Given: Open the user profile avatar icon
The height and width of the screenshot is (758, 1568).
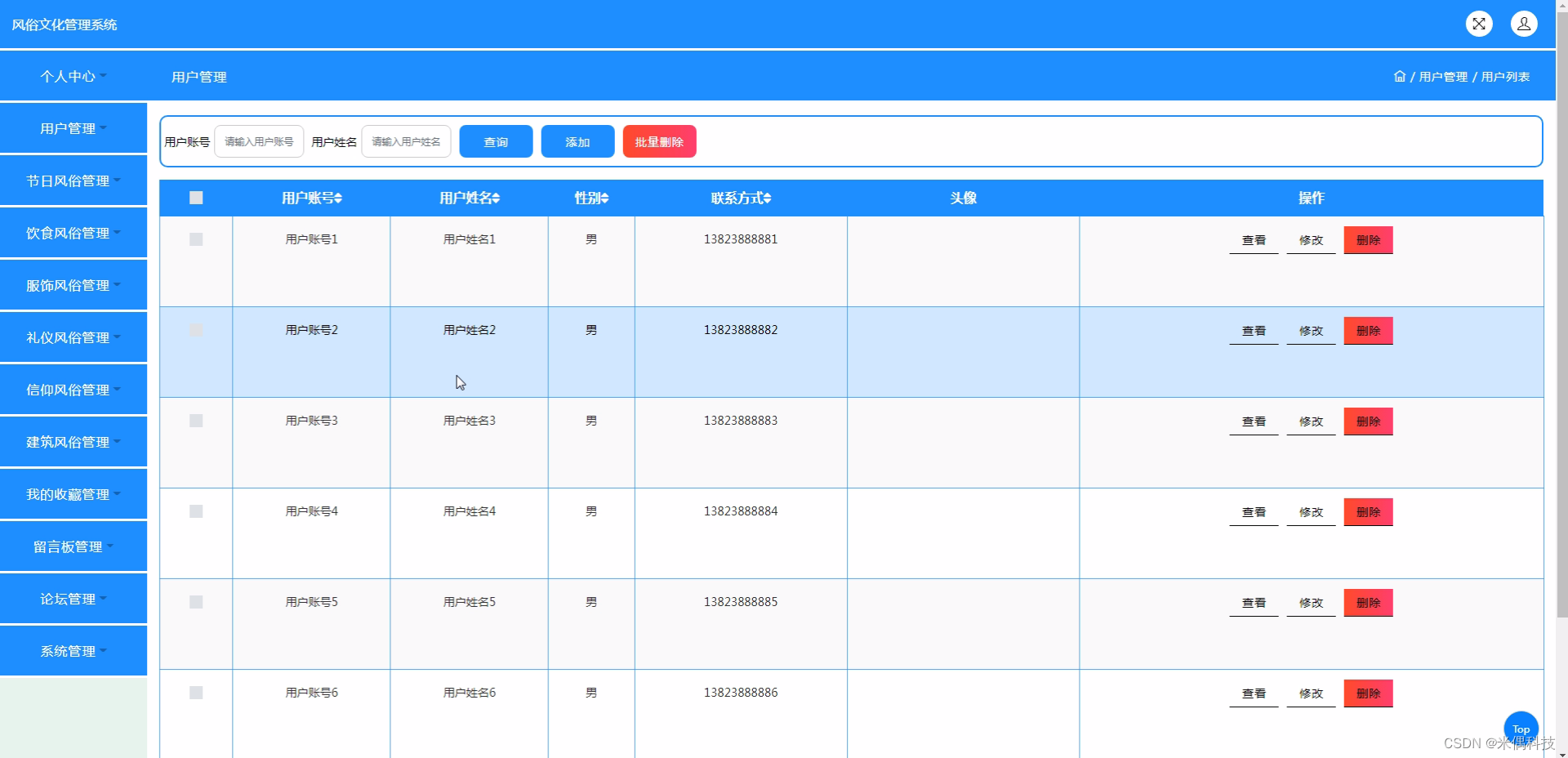Looking at the screenshot, I should pos(1524,24).
